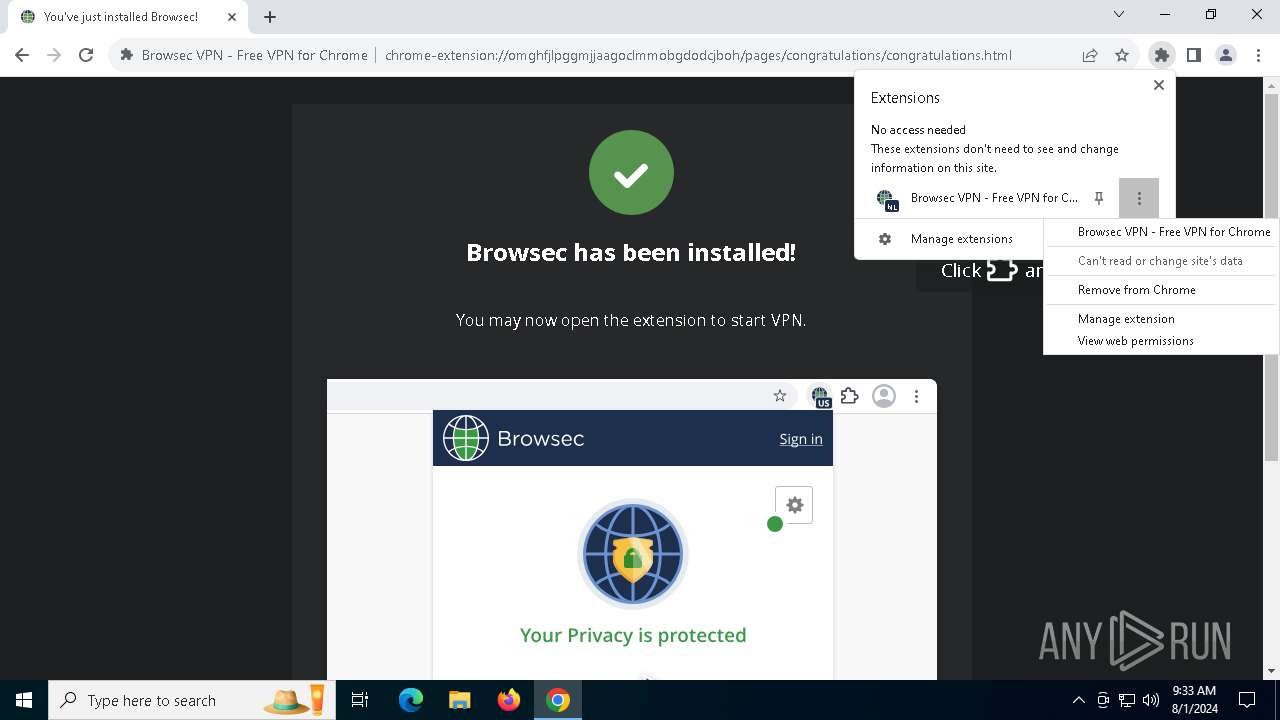Open the clock showing 9:33 AM

[1194, 700]
